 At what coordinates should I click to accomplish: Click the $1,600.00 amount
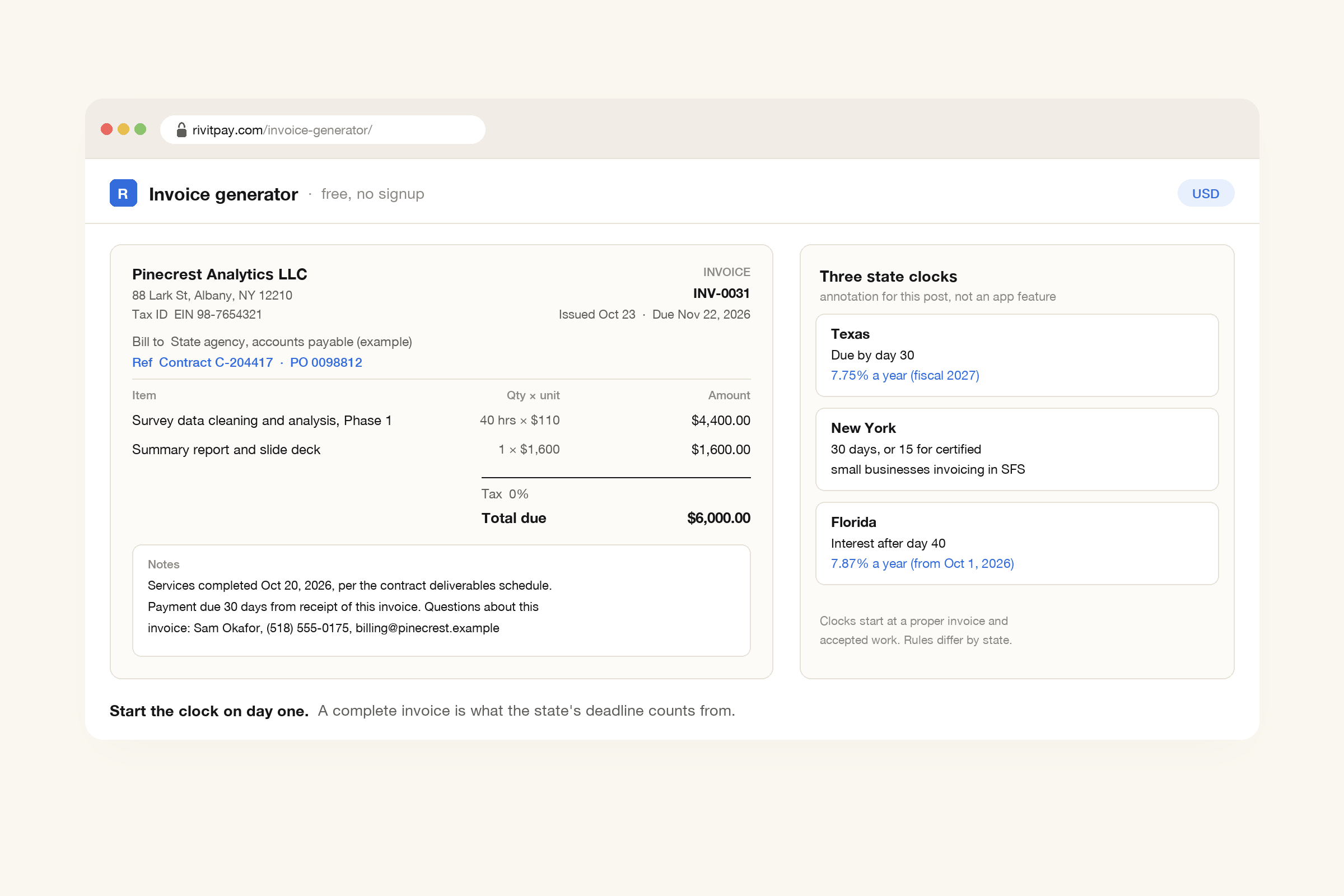[x=721, y=450]
